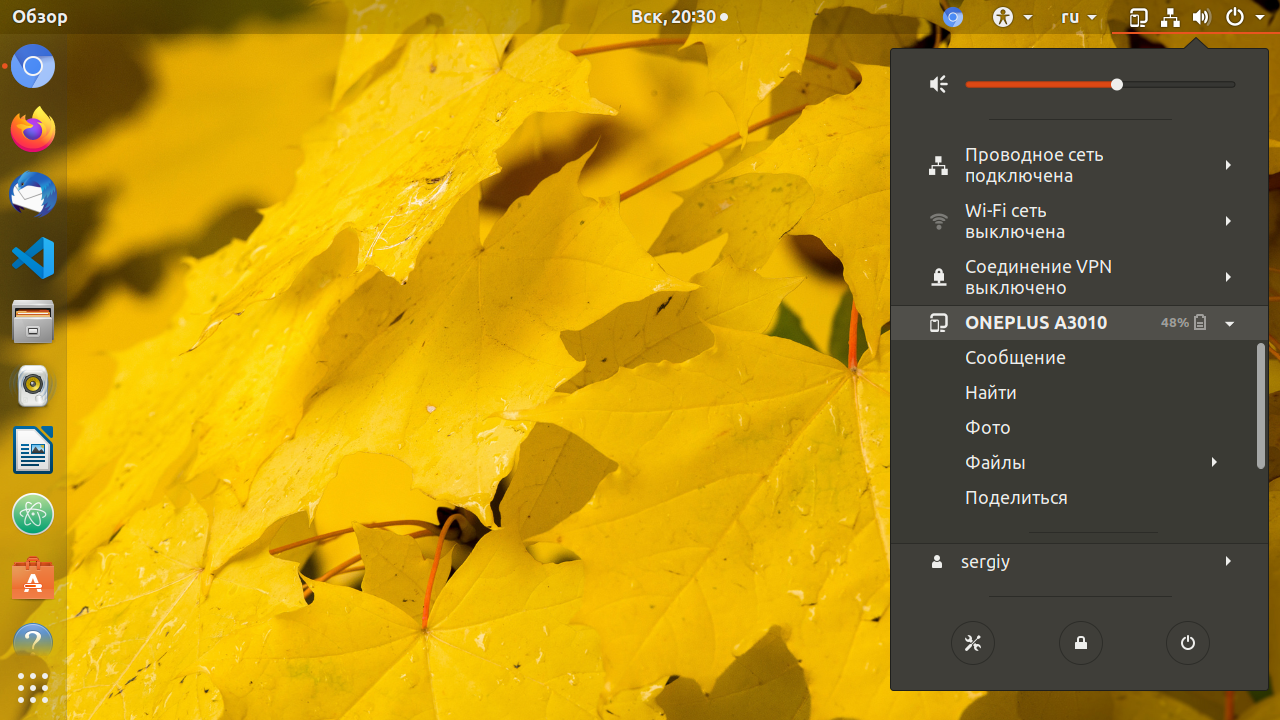Open Ubuntu Software center
Screen dimensions: 1280x720
[33, 578]
